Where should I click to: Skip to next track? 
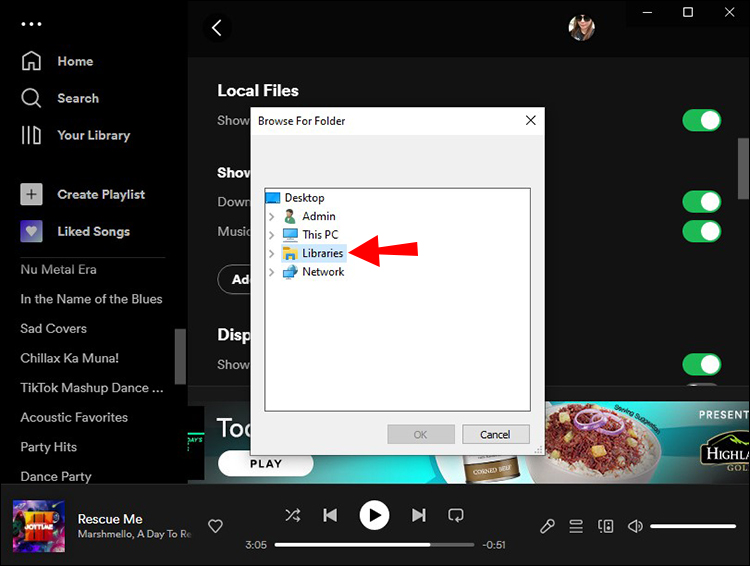(x=419, y=515)
